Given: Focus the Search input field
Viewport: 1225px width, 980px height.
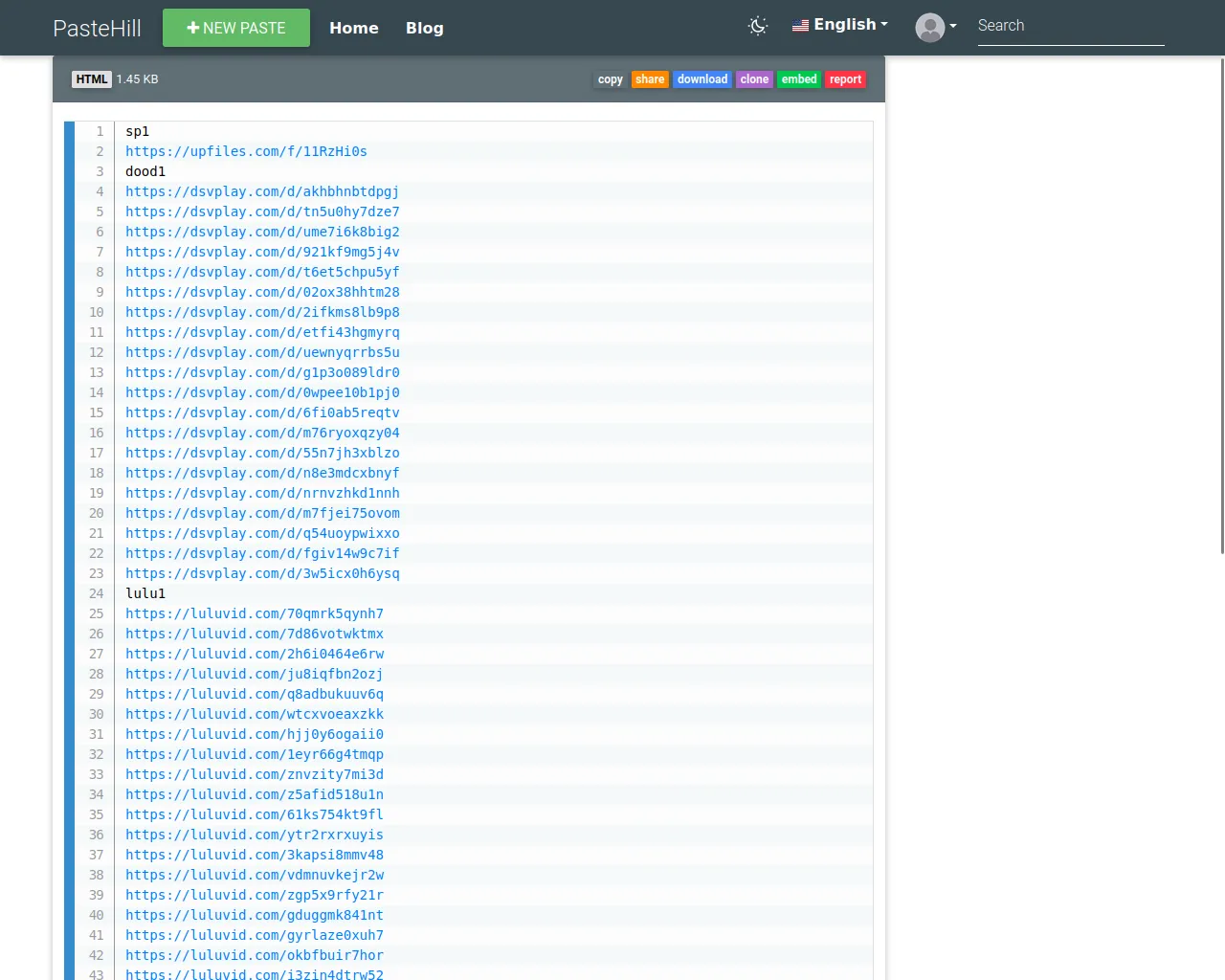Looking at the screenshot, I should tap(1070, 26).
